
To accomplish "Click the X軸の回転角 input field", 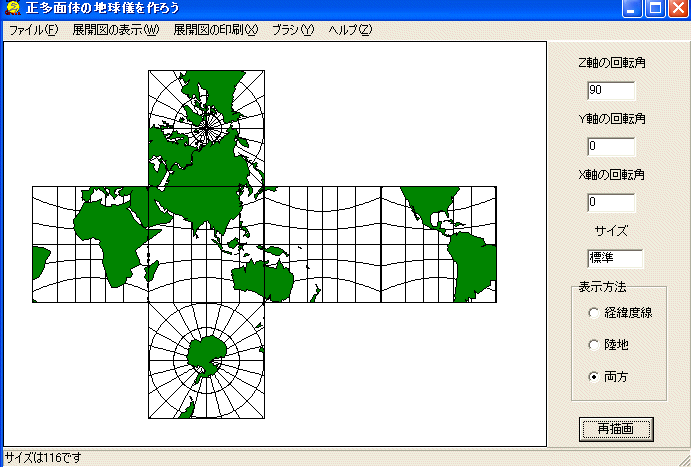I will tap(611, 202).
